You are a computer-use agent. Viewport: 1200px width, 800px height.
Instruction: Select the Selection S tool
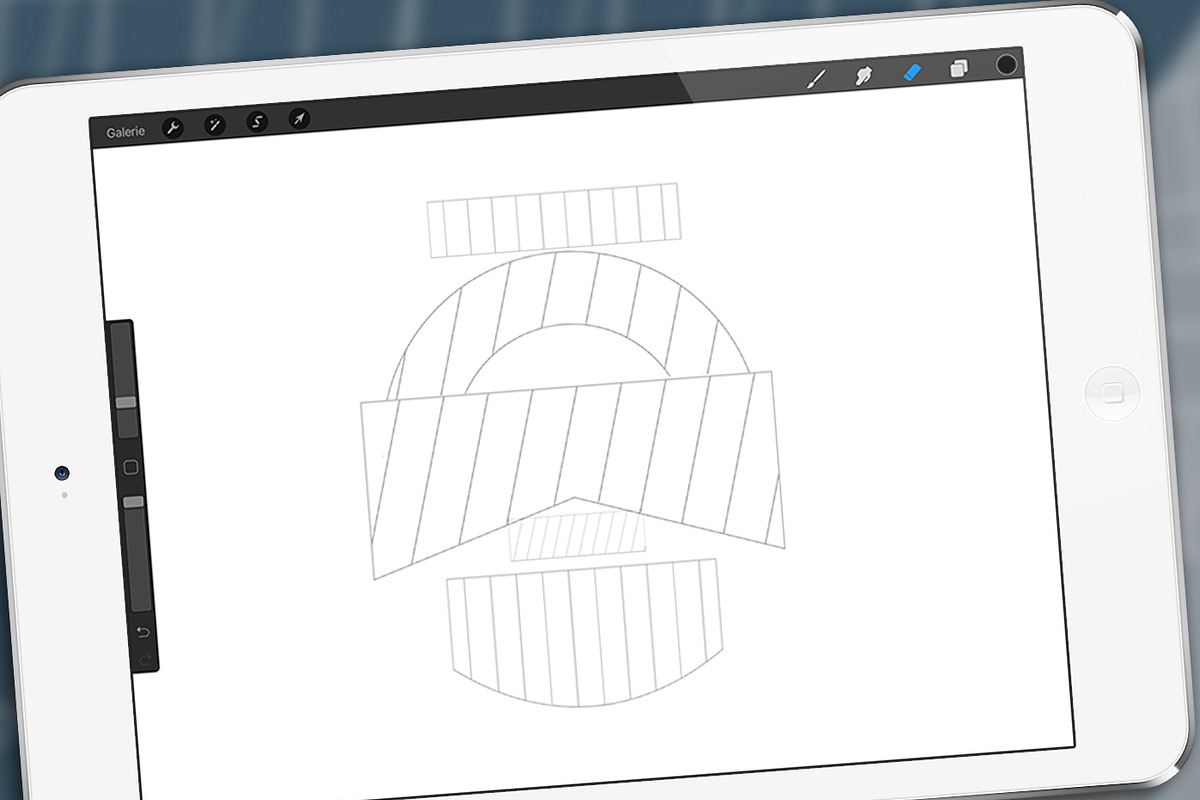tap(257, 122)
